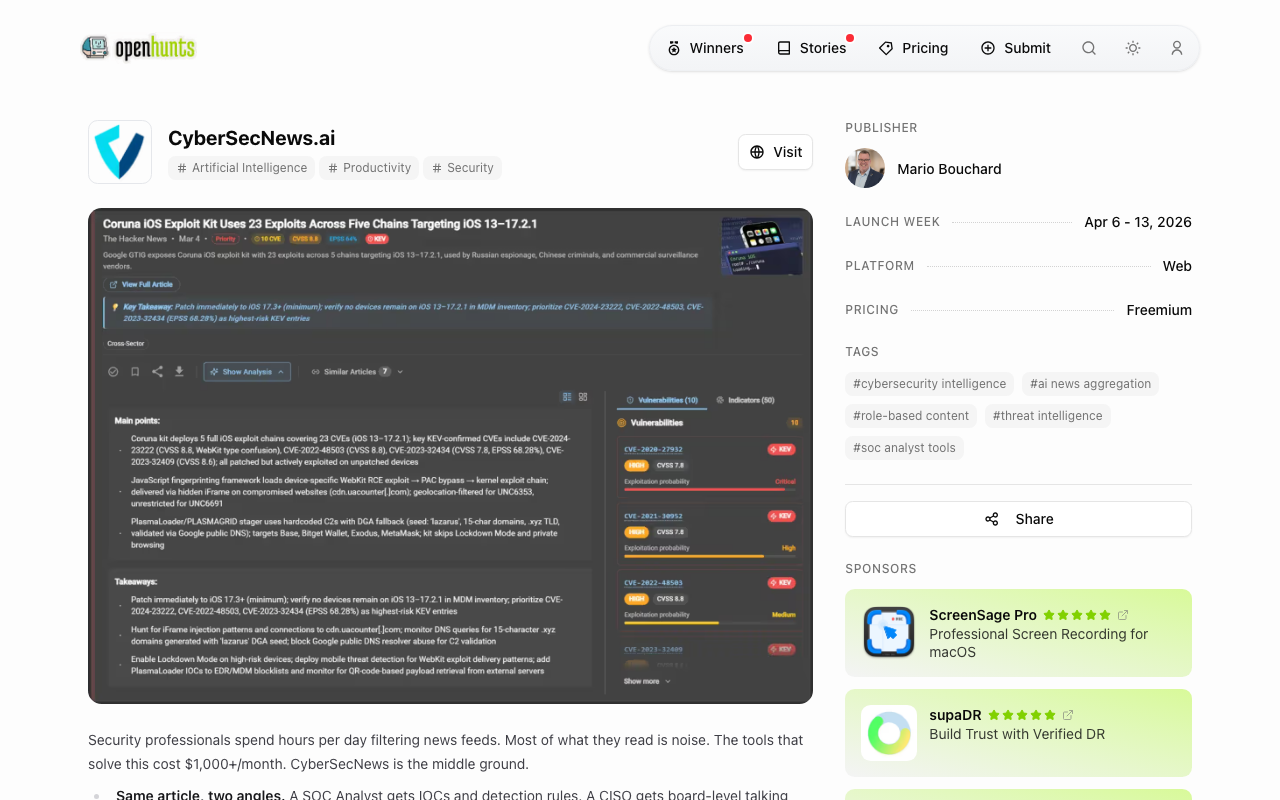The image size is (1280, 800).
Task: Open the ScreenSage Pro sponsor title
Action: [982, 615]
